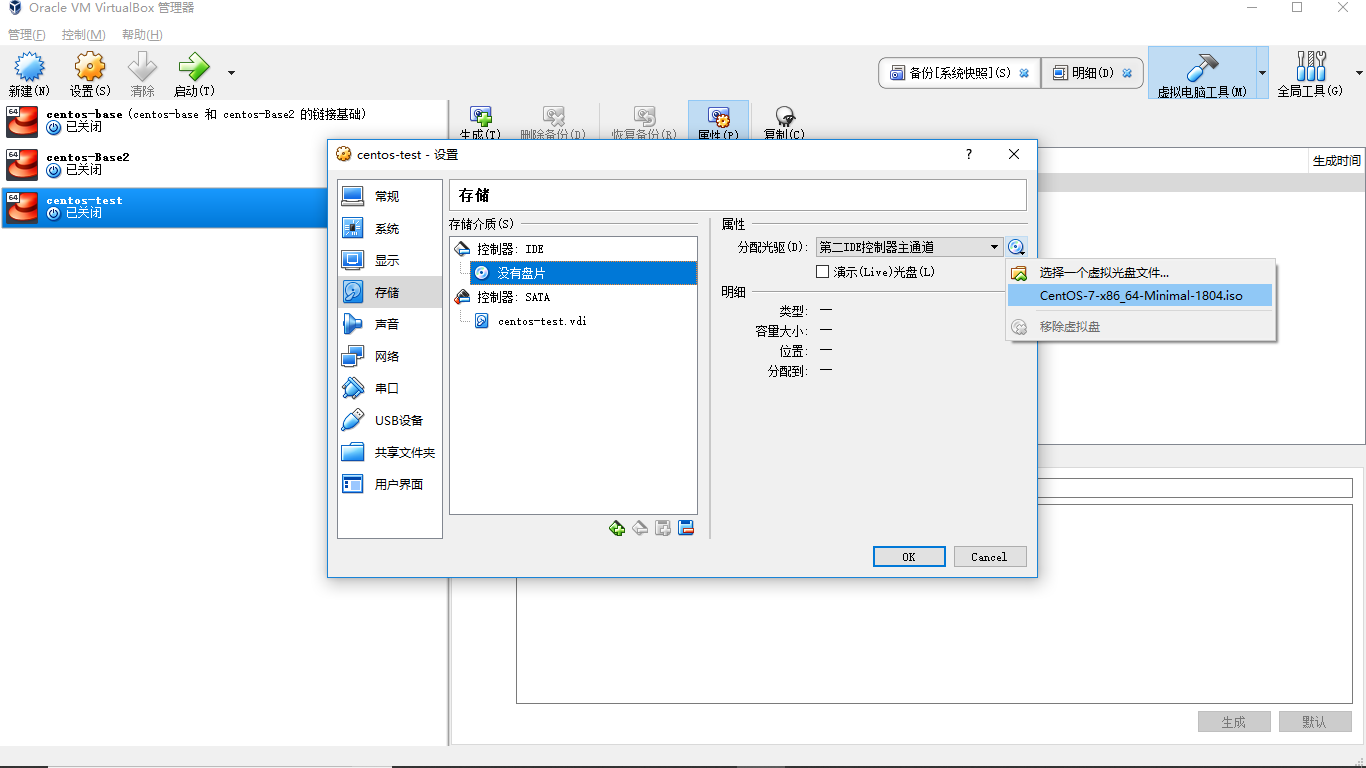Click 生成(T) take snapshot icon
The width and height of the screenshot is (1366, 768).
[480, 122]
